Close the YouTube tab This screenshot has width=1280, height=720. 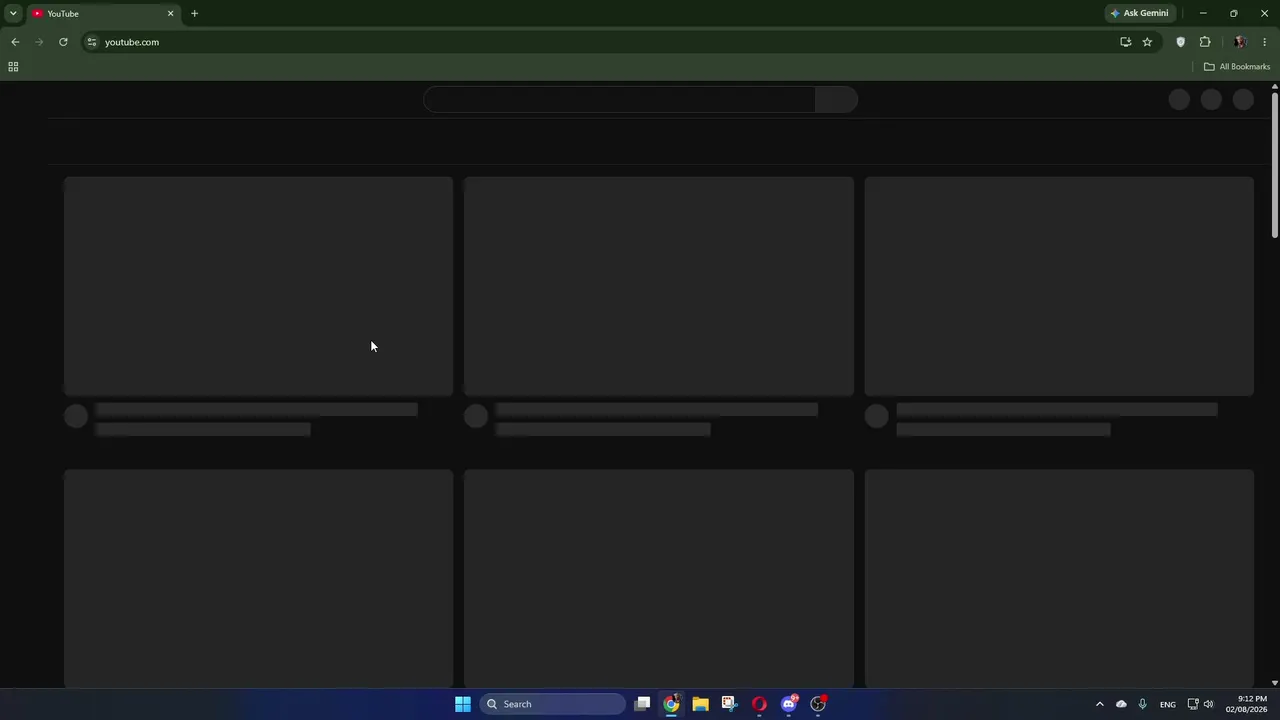[x=170, y=13]
